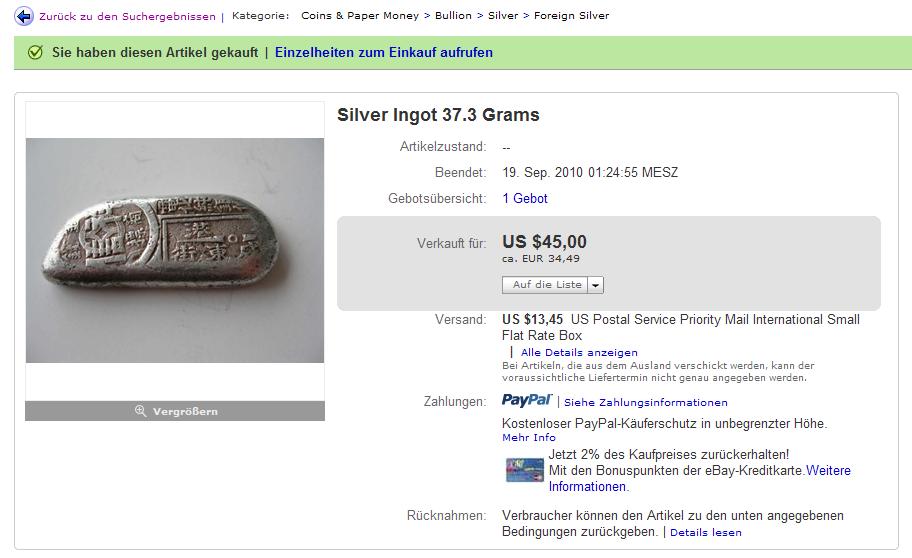Click the PayPal logo
This screenshot has width=912, height=558.
[x=526, y=400]
